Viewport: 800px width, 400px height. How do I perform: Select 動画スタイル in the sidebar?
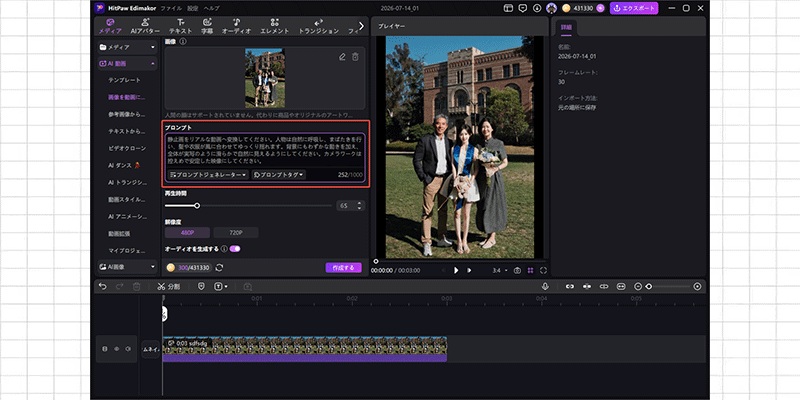(127, 199)
